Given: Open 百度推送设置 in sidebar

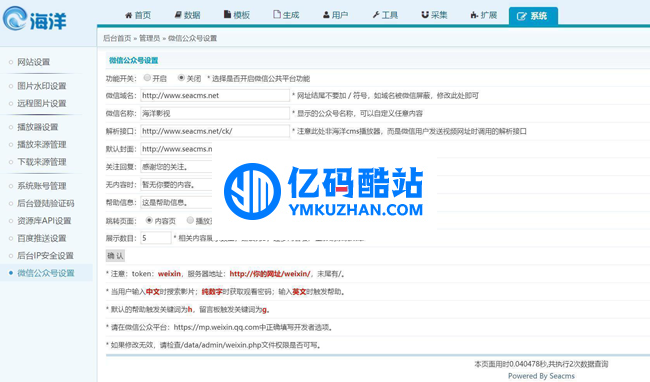Looking at the screenshot, I should pos(42,238).
